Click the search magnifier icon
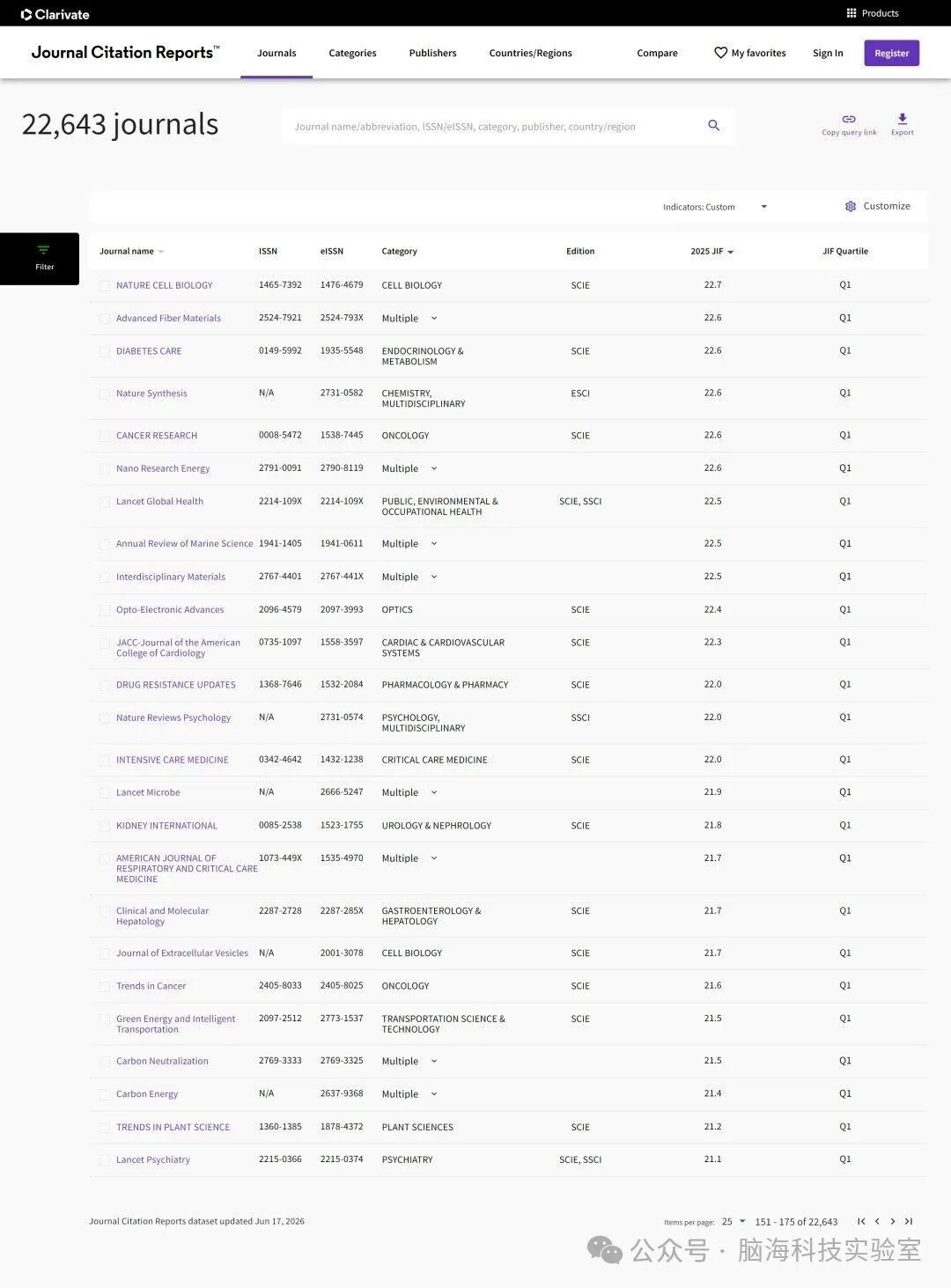951x1288 pixels. [714, 126]
